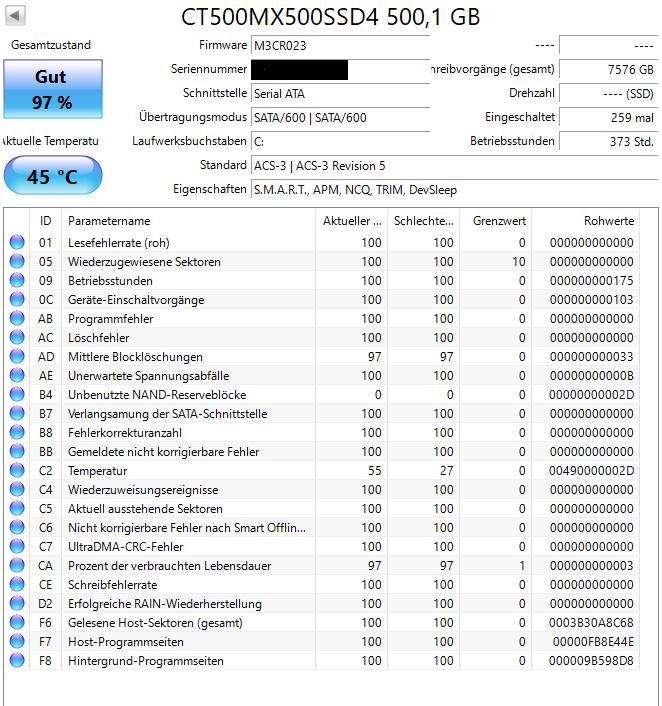Click status icon for Erfolgreiche RAIN-Wiederherstellung

(17, 603)
